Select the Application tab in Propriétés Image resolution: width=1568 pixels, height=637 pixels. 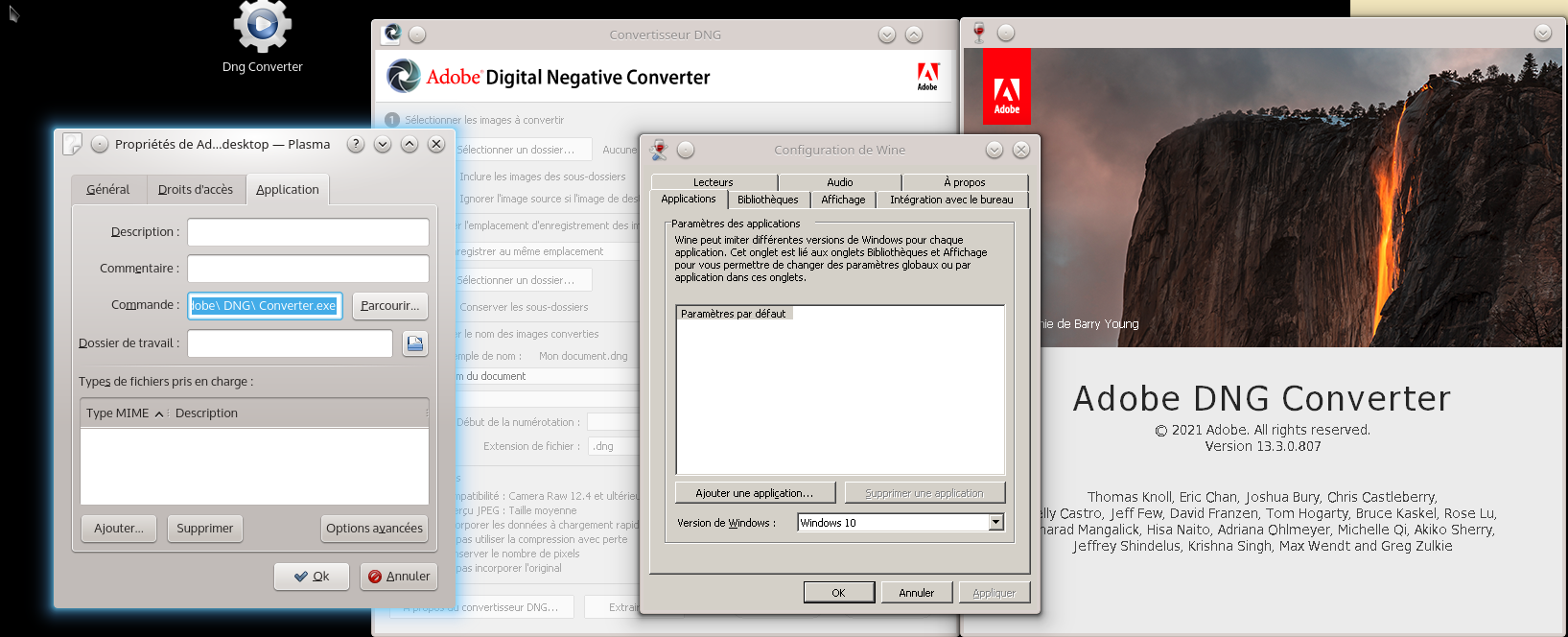(288, 190)
